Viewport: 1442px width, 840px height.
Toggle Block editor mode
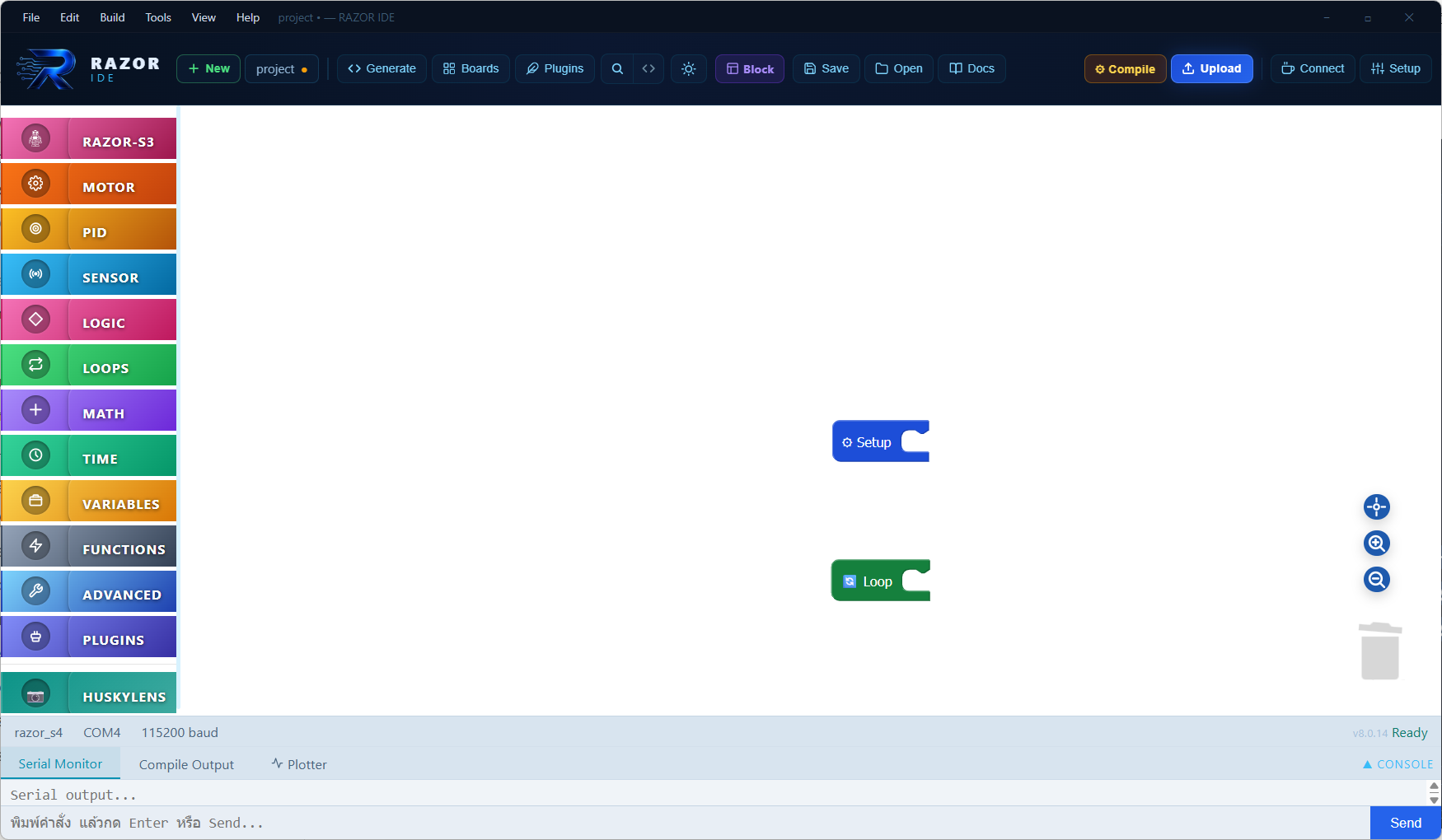click(750, 69)
